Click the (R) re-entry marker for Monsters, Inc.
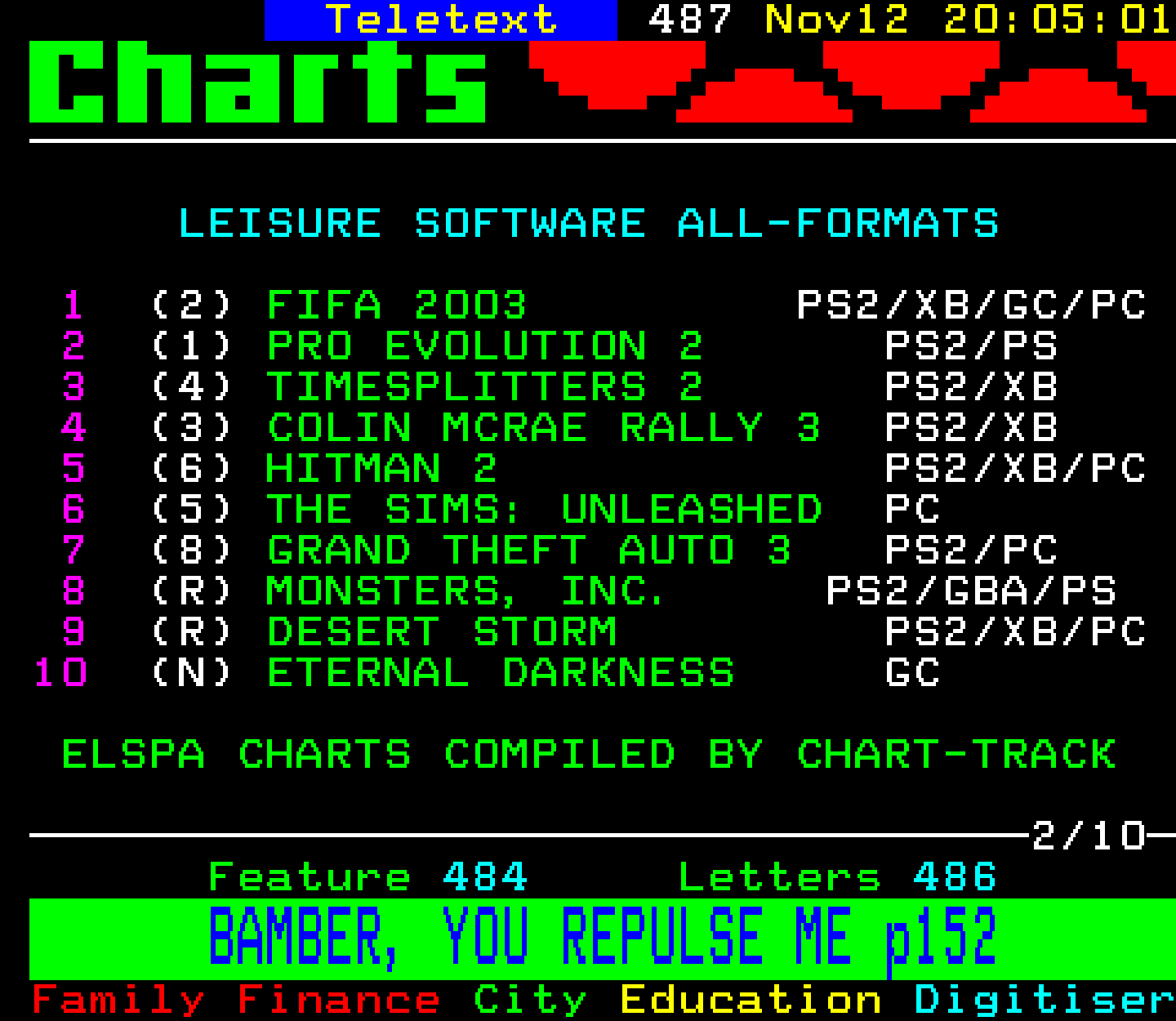This screenshot has width=1176, height=1021. (192, 591)
